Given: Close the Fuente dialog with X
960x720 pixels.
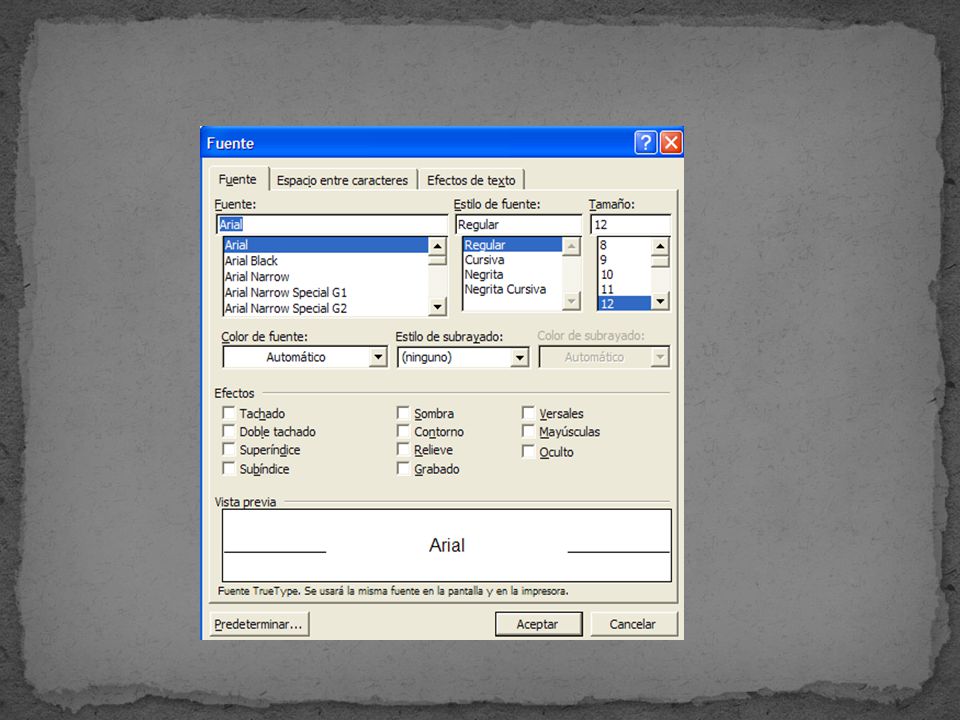Looking at the screenshot, I should click(671, 143).
